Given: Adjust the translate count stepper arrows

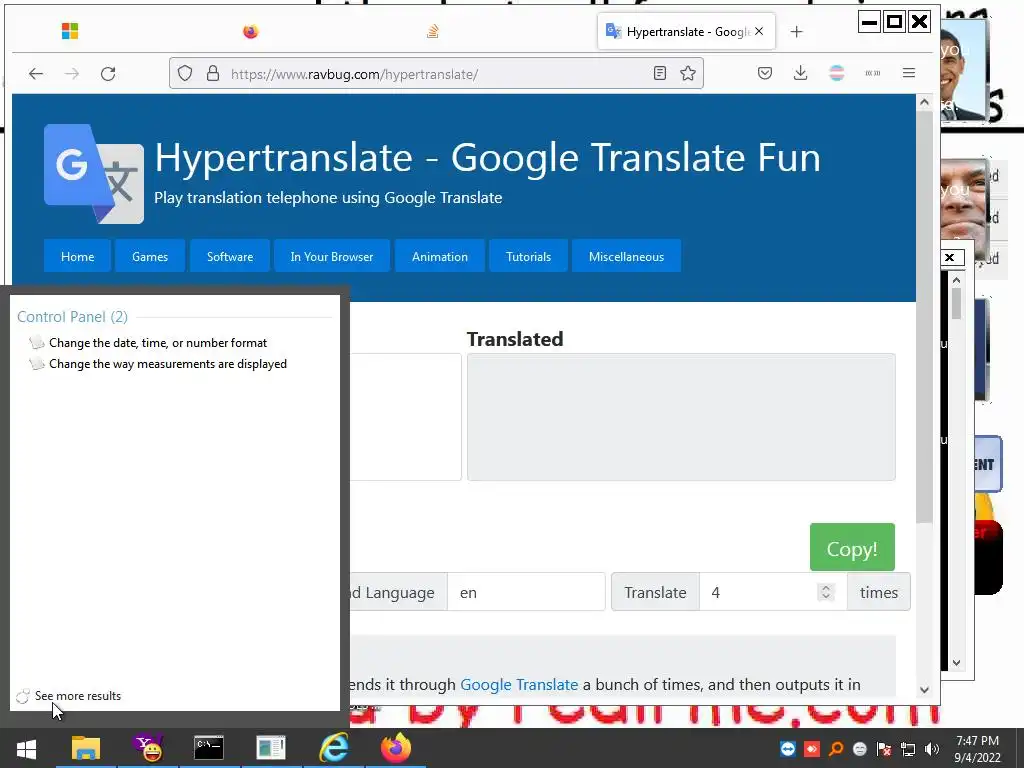Looking at the screenshot, I should (x=825, y=592).
